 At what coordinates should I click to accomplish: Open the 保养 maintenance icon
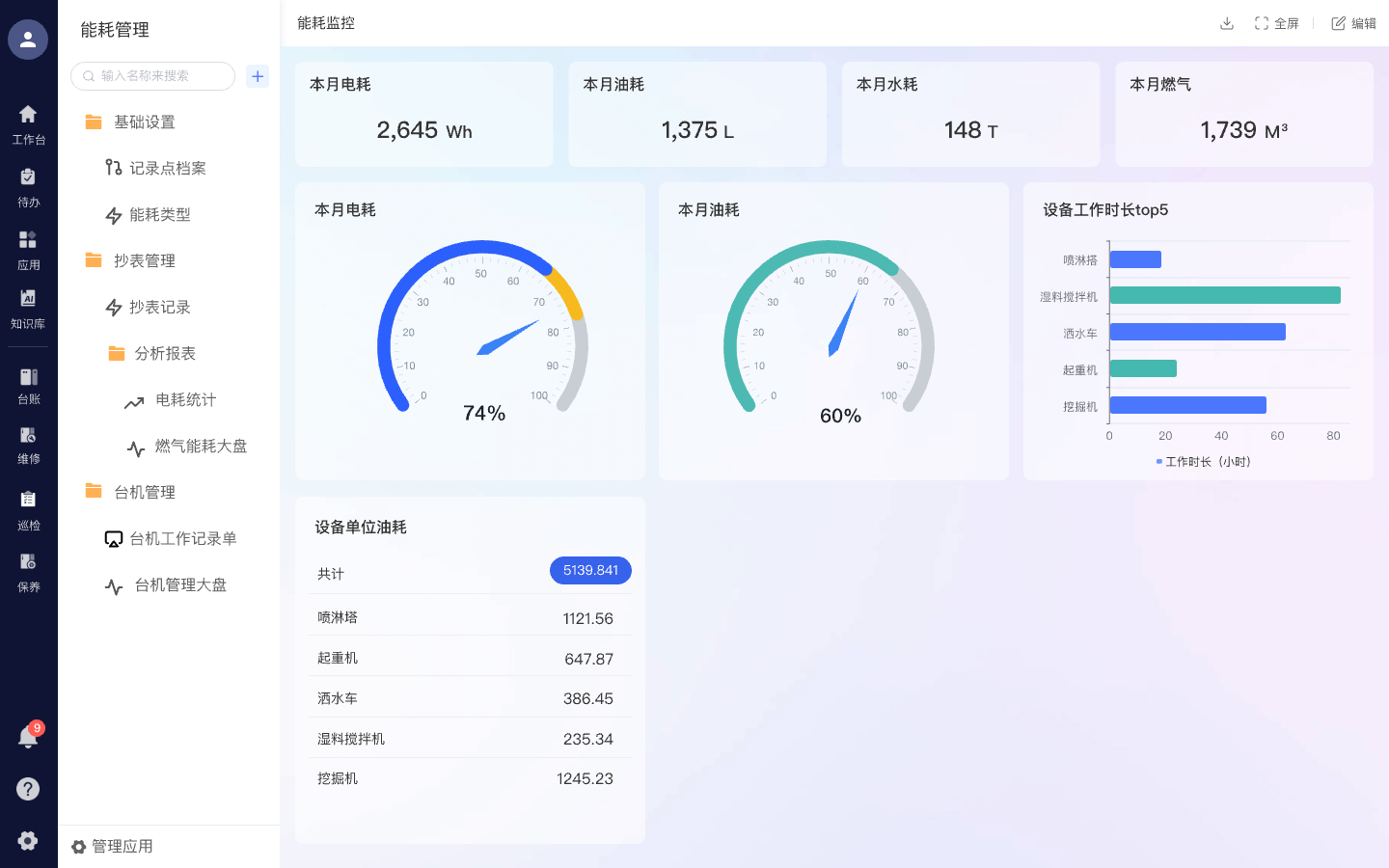coord(28,569)
